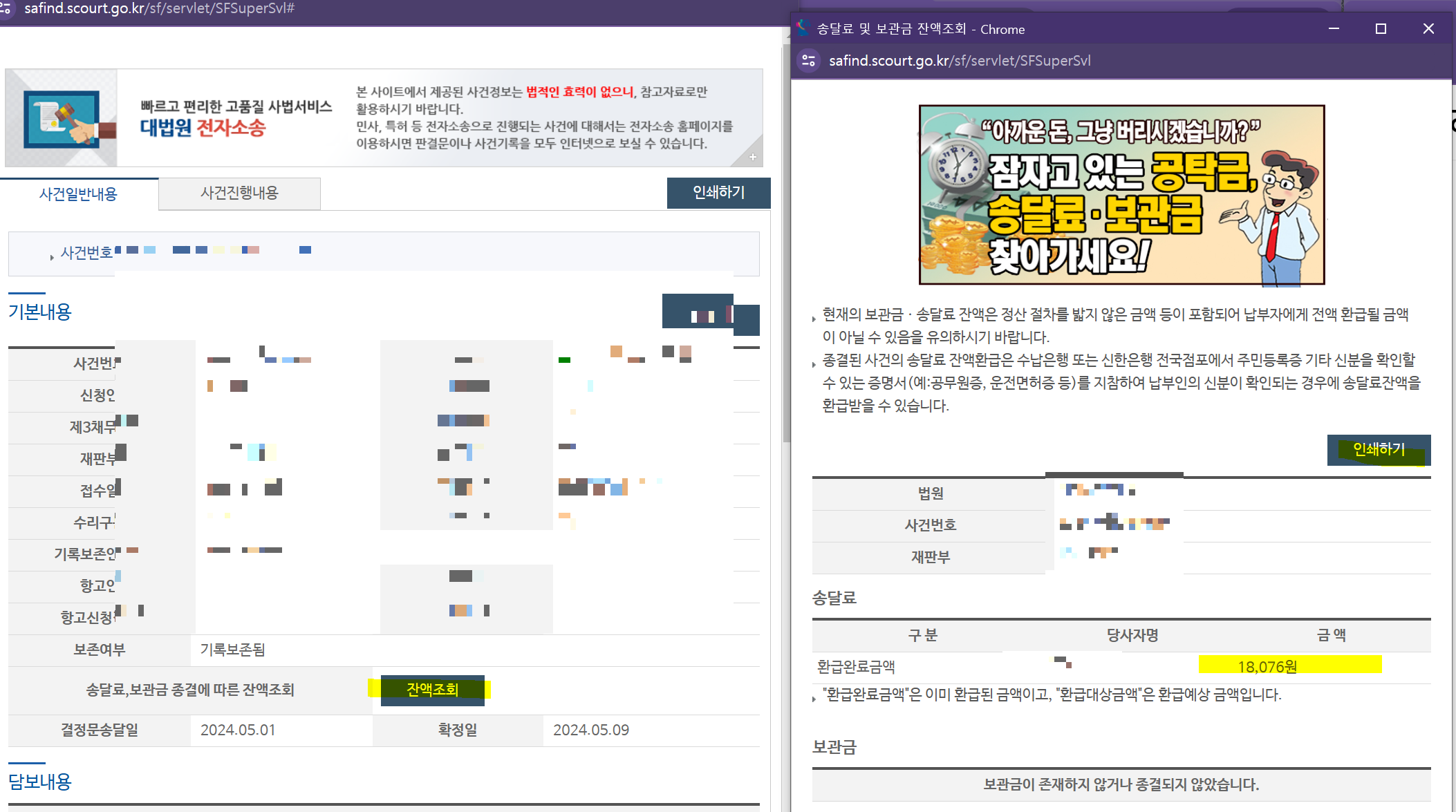The width and height of the screenshot is (1456, 812).
Task: Open site info icon in popup address bar
Action: click(808, 61)
